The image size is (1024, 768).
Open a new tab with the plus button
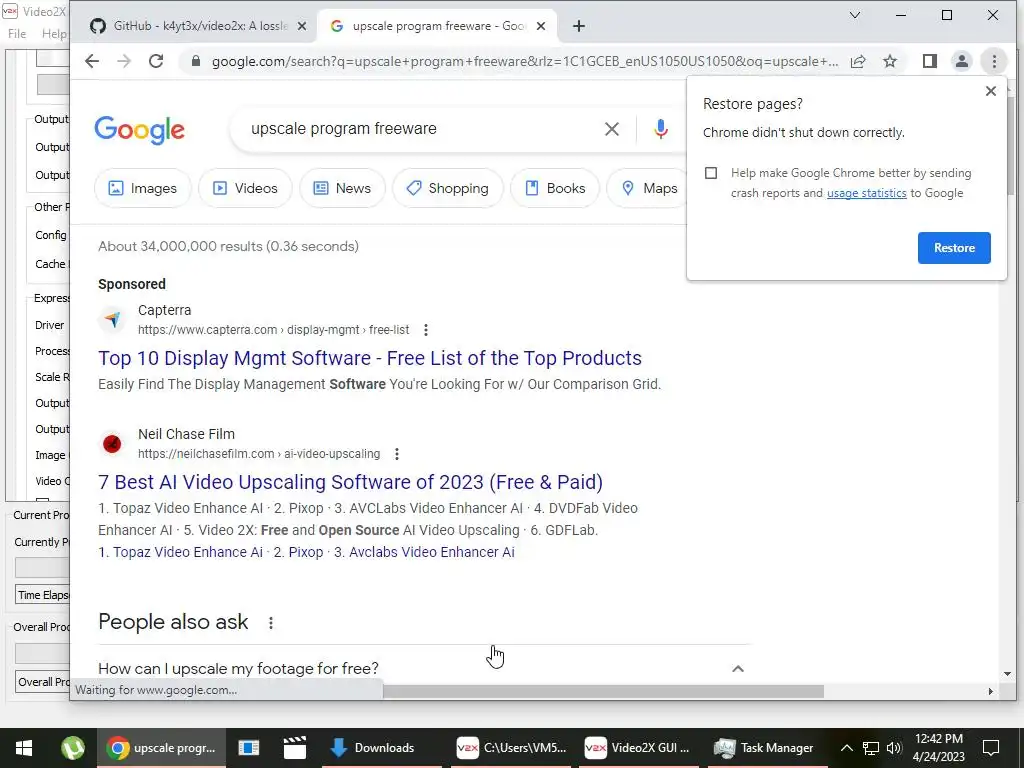pyautogui.click(x=579, y=26)
